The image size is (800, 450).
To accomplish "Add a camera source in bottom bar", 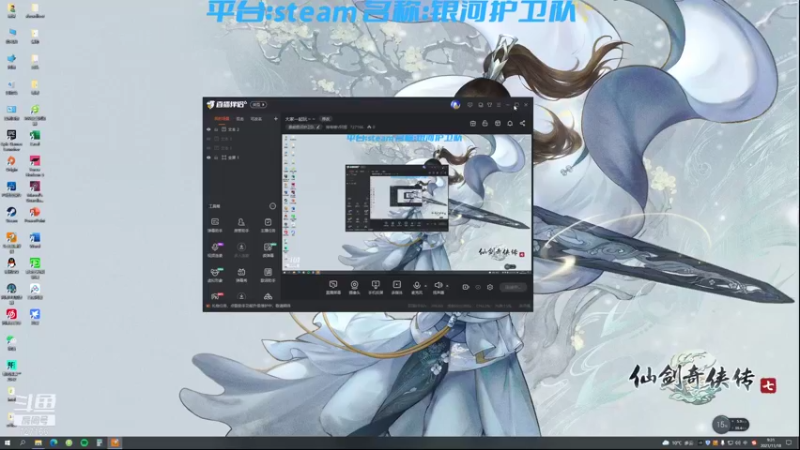I will (x=354, y=287).
